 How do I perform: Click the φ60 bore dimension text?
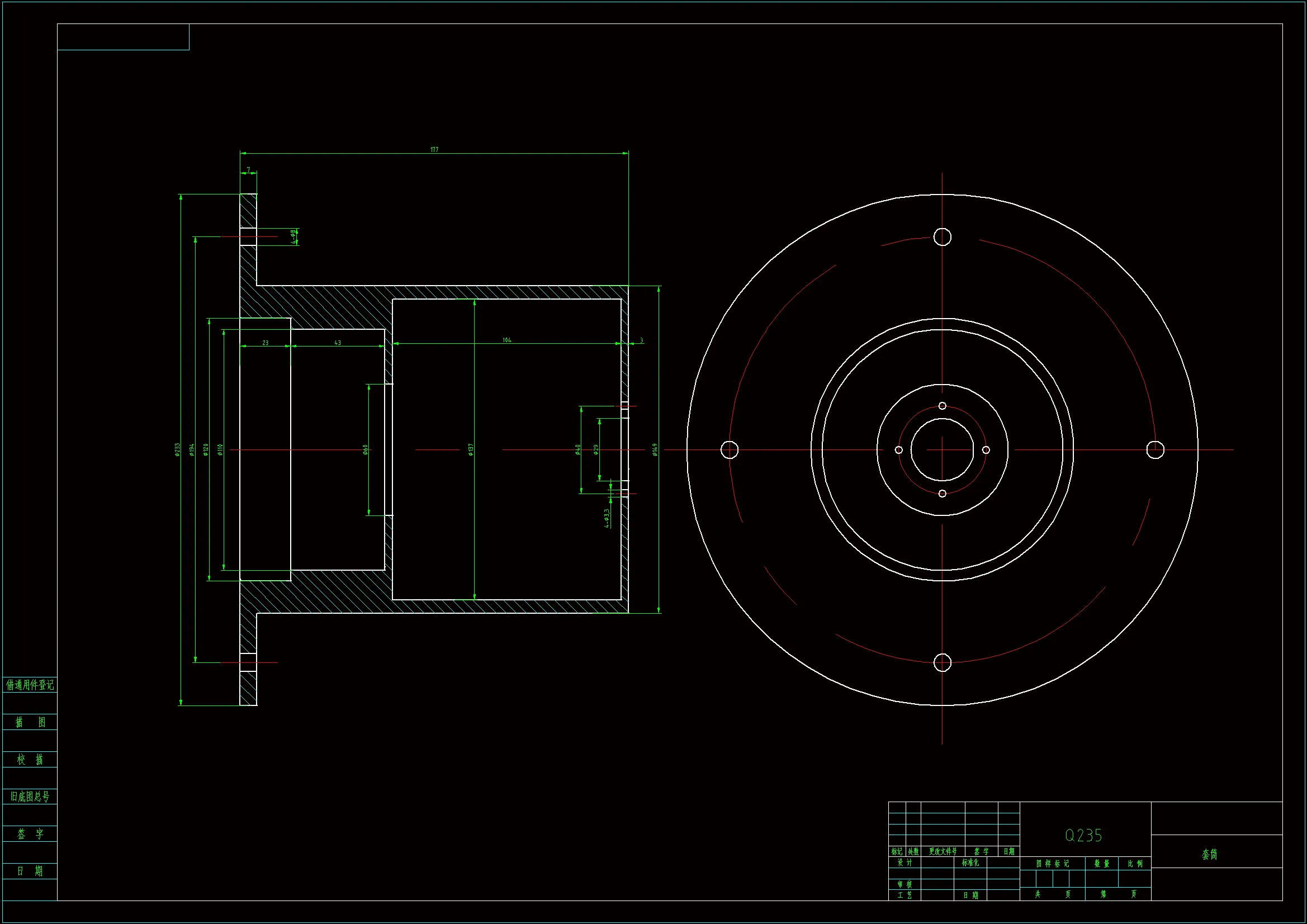[365, 450]
